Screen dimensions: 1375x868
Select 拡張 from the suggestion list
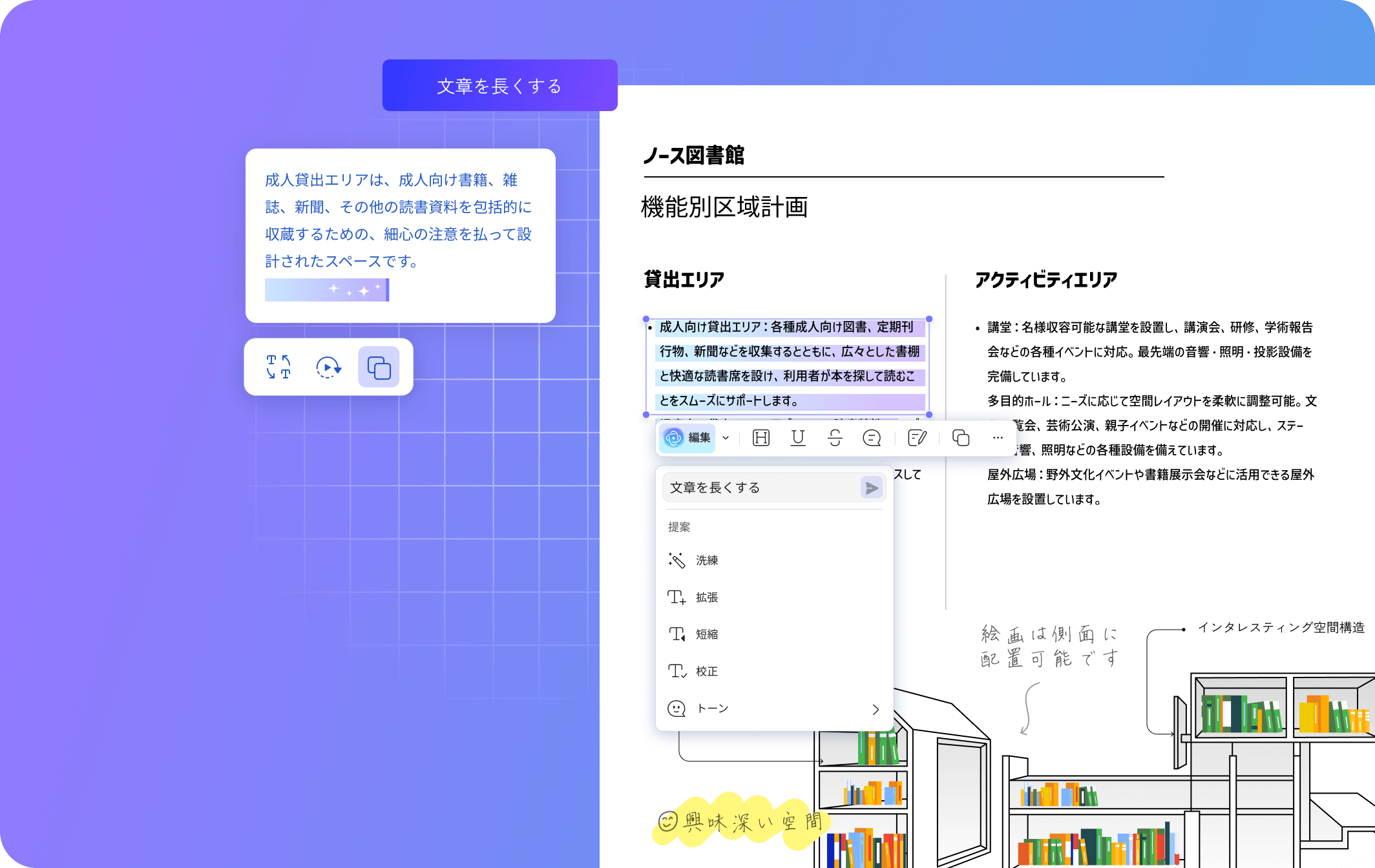774,597
